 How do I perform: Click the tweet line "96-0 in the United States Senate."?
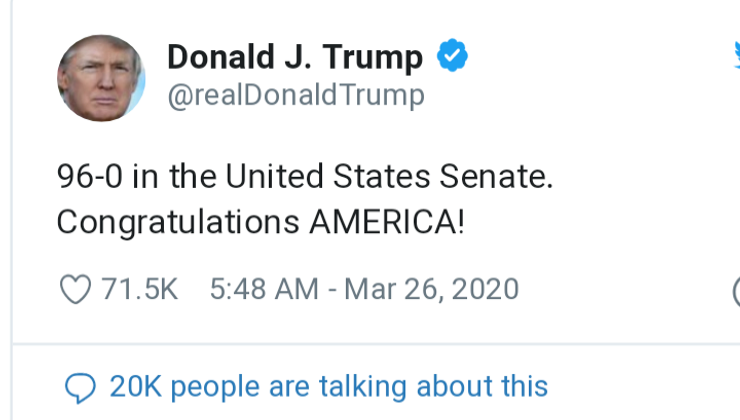[x=304, y=178]
